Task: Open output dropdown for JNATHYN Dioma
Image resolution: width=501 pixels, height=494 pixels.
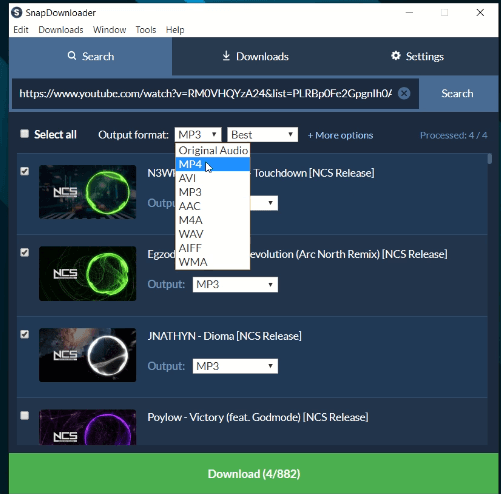Action: tap(235, 366)
